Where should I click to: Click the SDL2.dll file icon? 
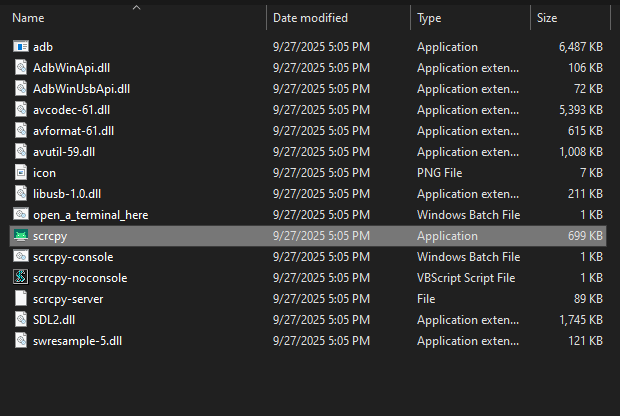[x=21, y=320]
